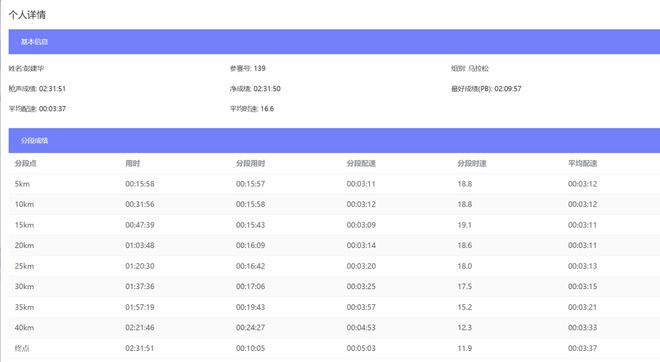Click the 参赛号 139 field

point(248,68)
